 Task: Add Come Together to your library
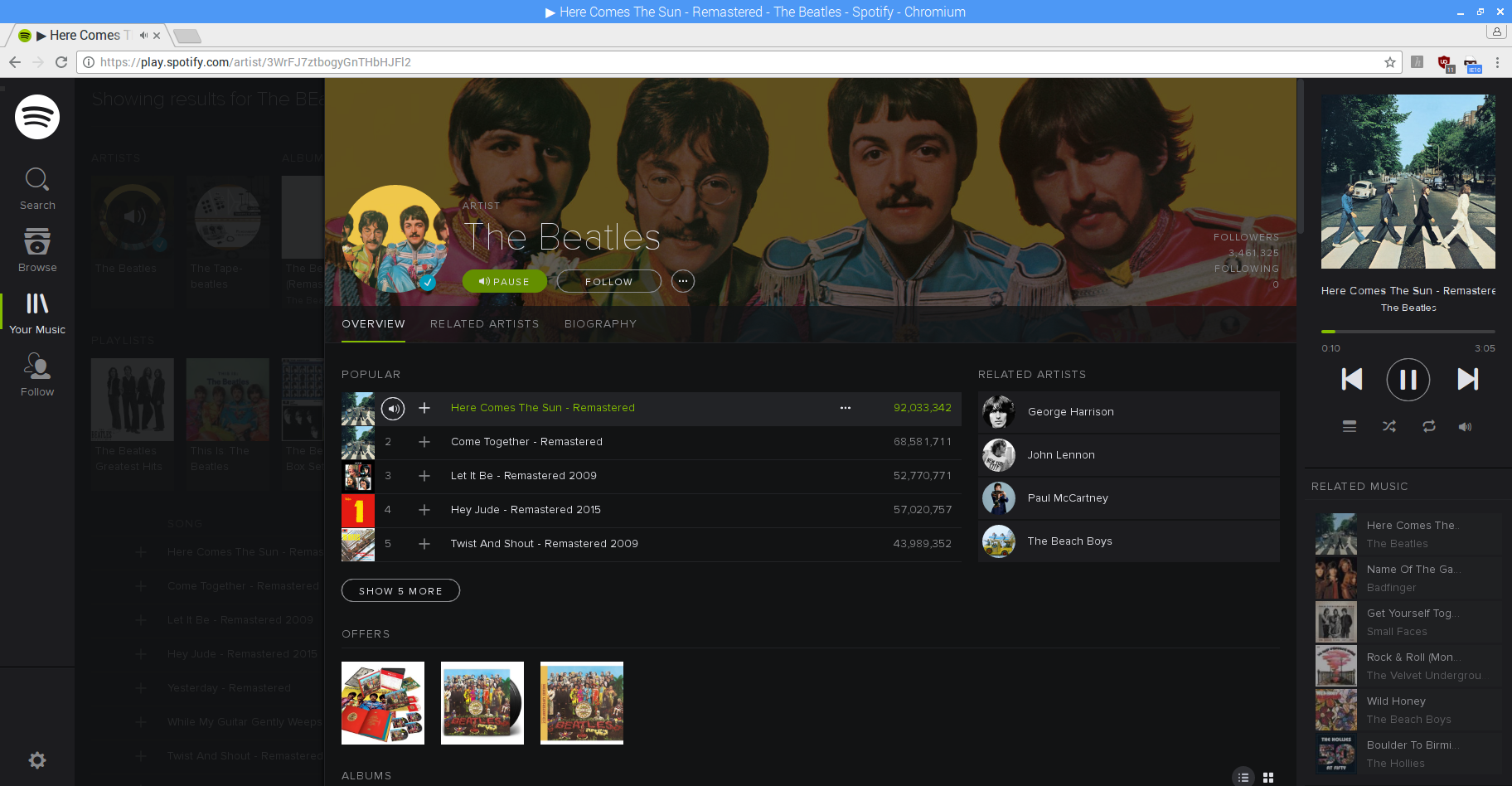pyautogui.click(x=424, y=442)
